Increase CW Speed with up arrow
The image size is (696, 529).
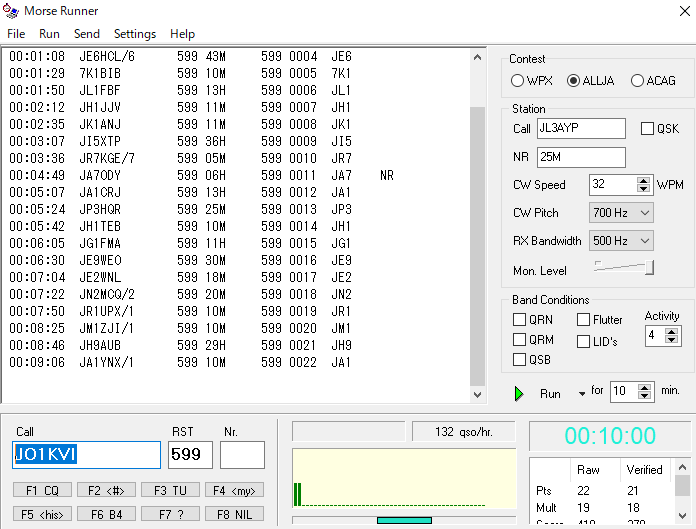point(643,181)
